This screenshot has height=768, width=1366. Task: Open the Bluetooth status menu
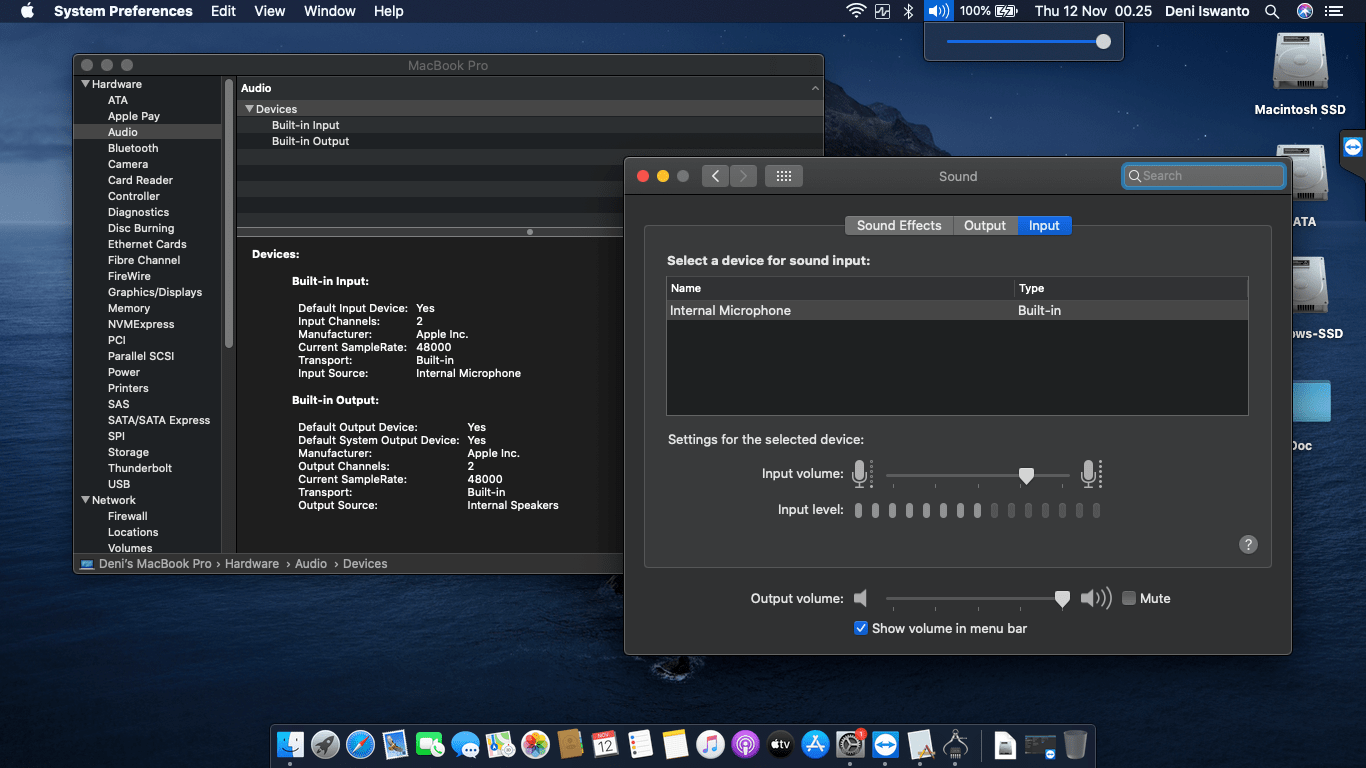[909, 11]
